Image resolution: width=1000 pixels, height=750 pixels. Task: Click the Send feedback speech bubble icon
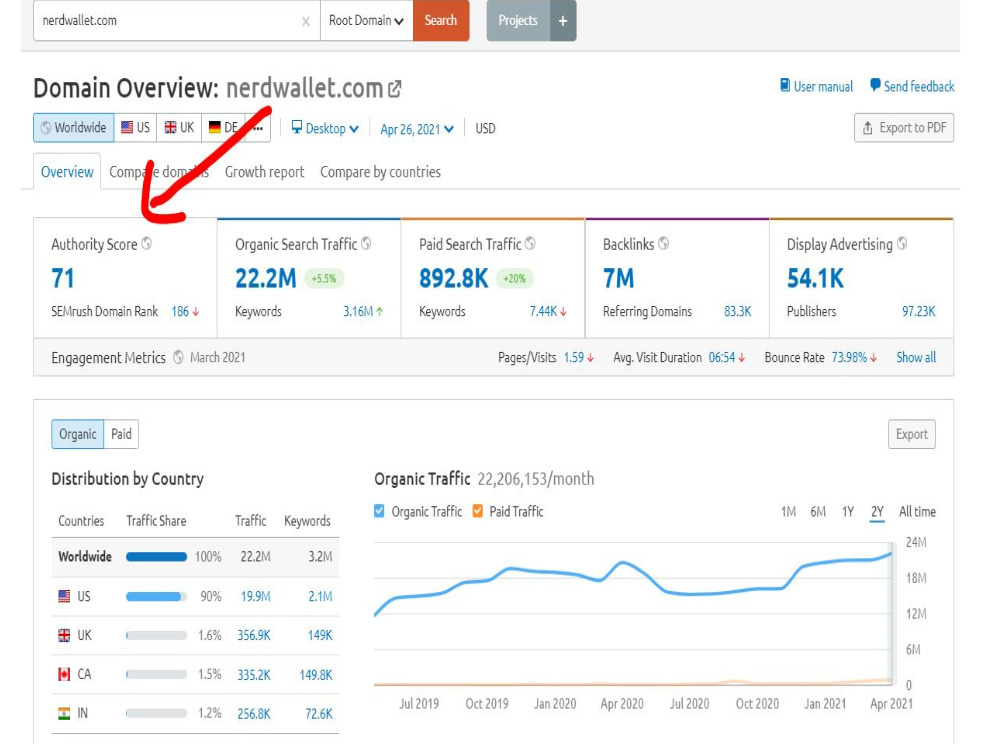pos(875,85)
